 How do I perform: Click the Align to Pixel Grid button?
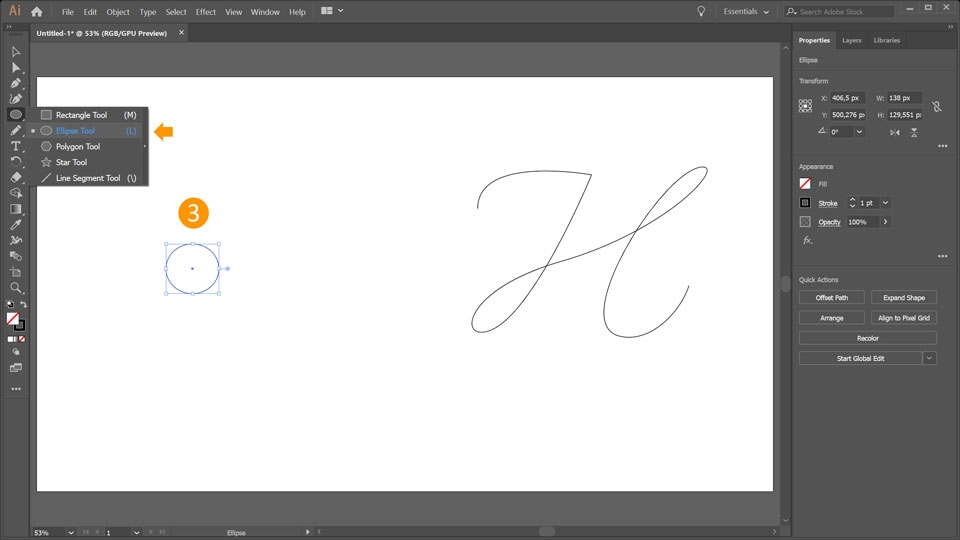(x=904, y=318)
